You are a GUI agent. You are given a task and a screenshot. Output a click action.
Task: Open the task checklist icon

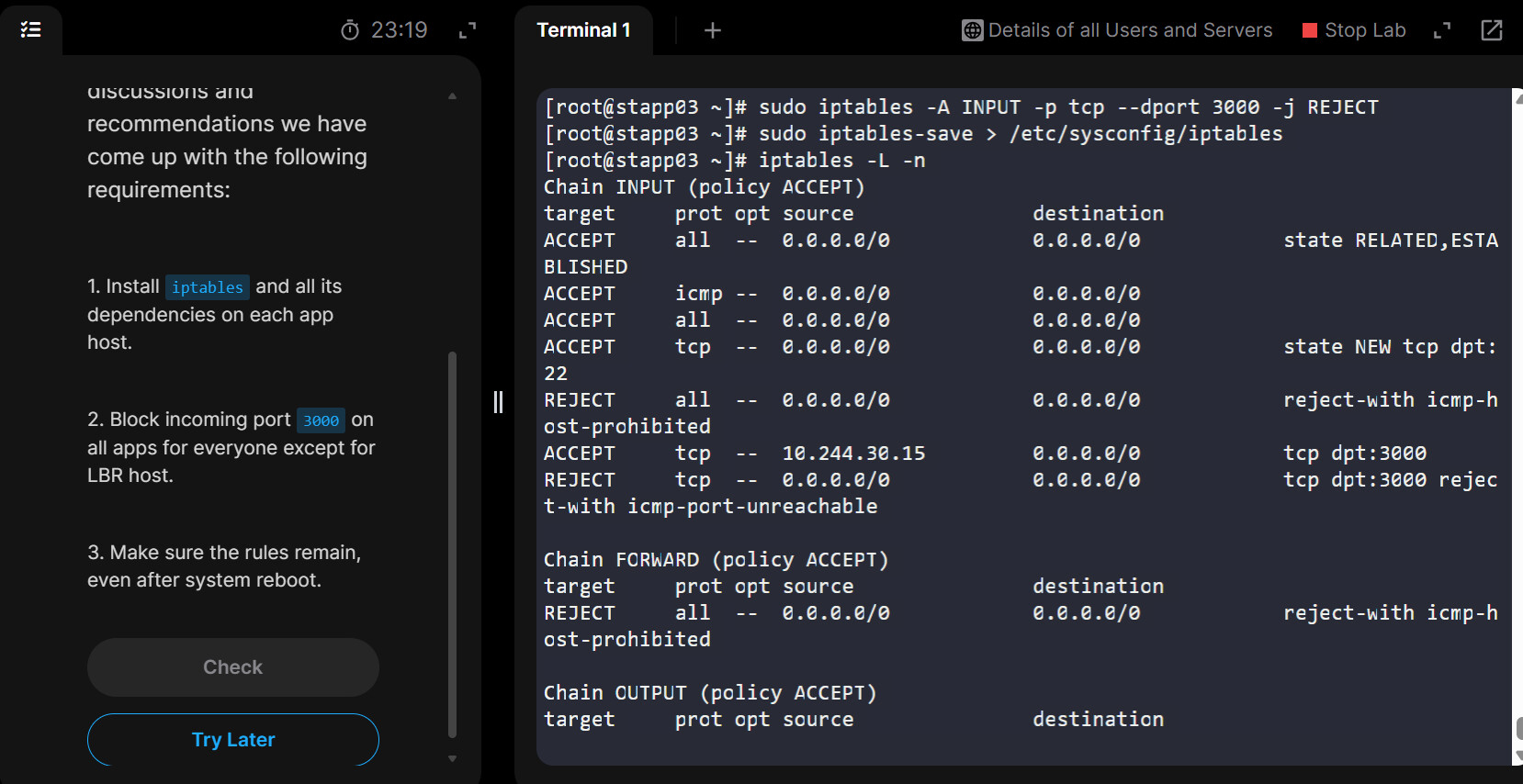coord(30,30)
